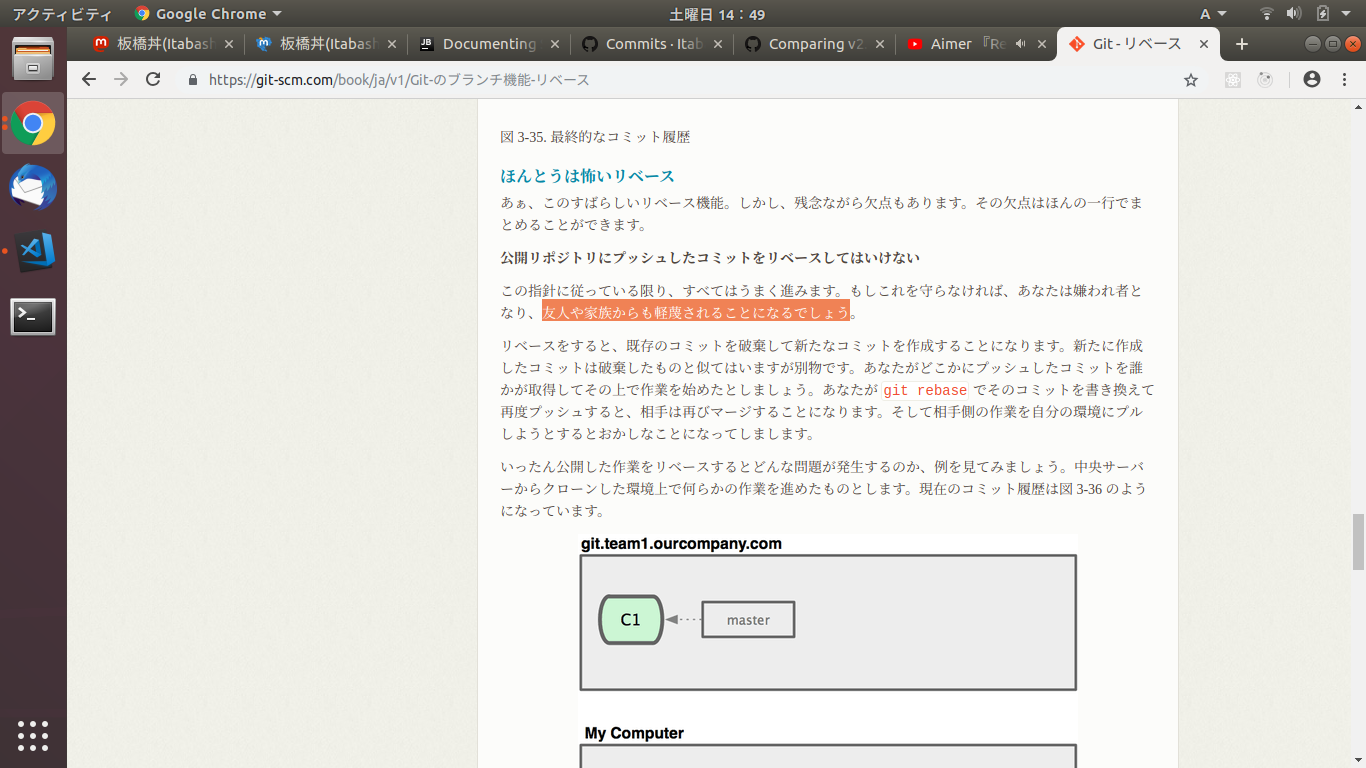
Task: Open the Chrome three-dot menu
Action: click(1343, 80)
